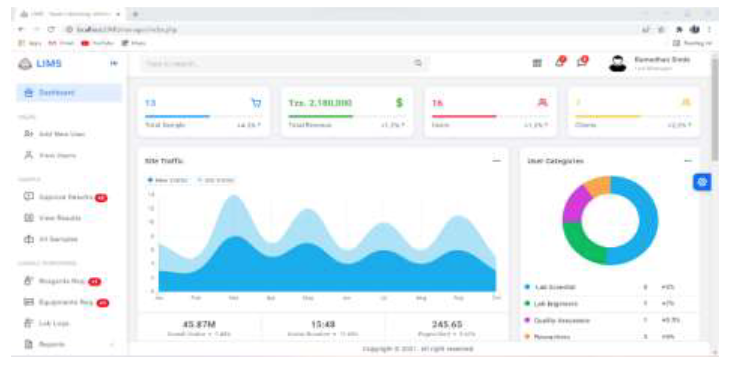This screenshot has width=734, height=370.
Task: Click the Approve Results chat icon
Action: click(29, 196)
